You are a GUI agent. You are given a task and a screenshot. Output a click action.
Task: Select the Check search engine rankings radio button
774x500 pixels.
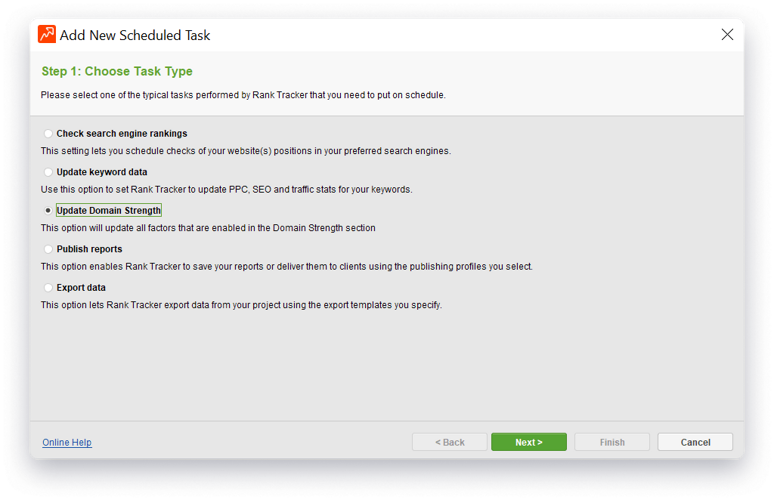pos(48,133)
